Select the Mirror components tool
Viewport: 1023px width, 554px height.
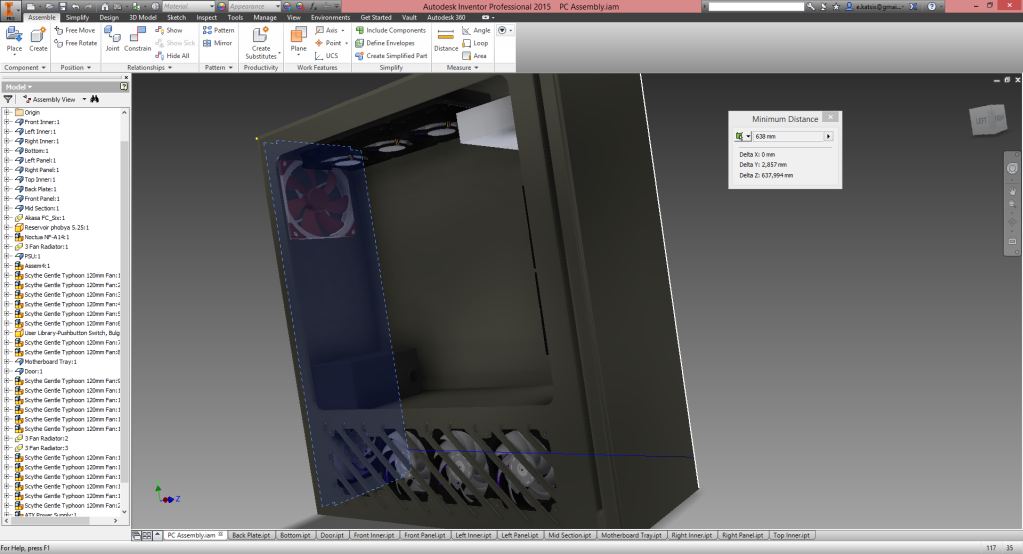pos(218,43)
